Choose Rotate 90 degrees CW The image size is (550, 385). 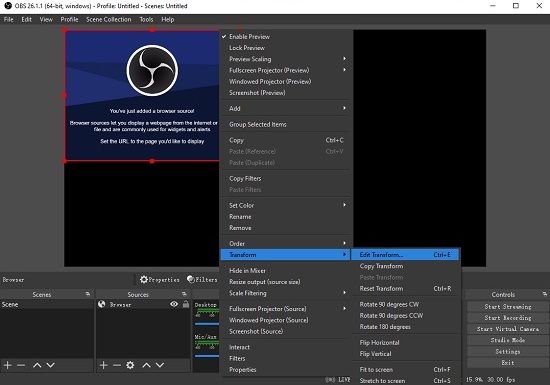(x=405, y=304)
